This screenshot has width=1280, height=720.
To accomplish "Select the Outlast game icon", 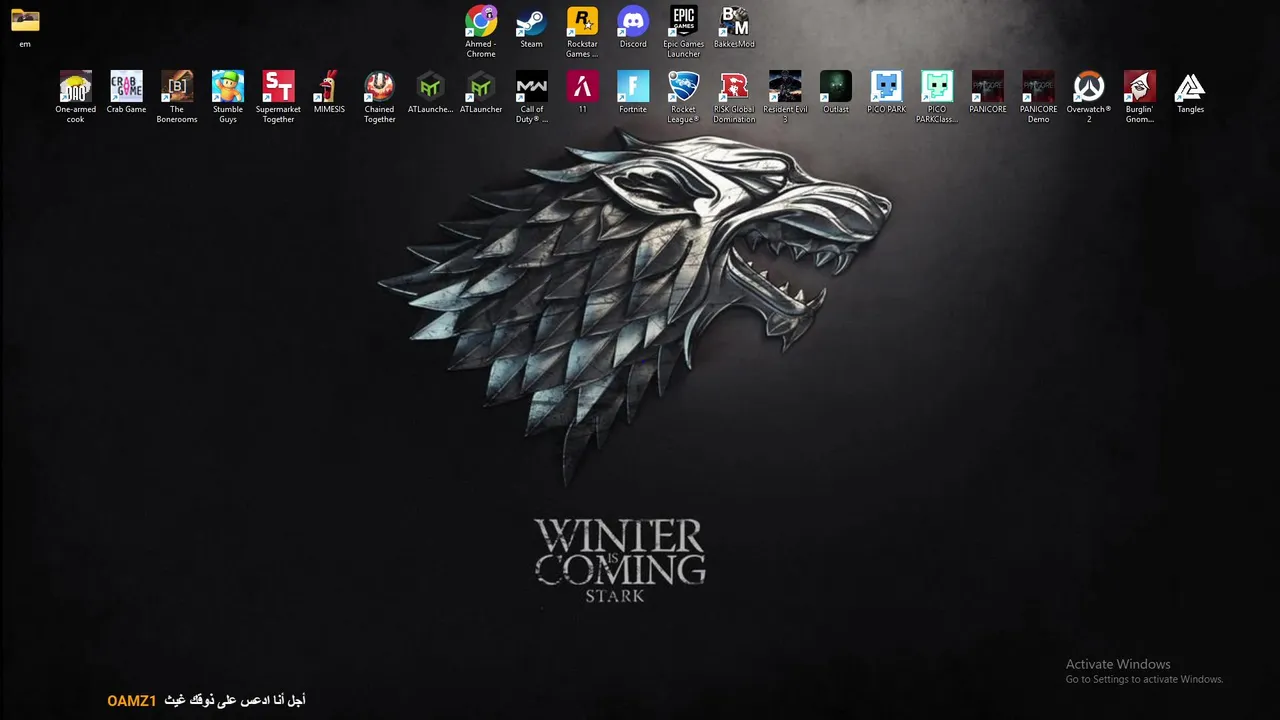I will point(836,86).
